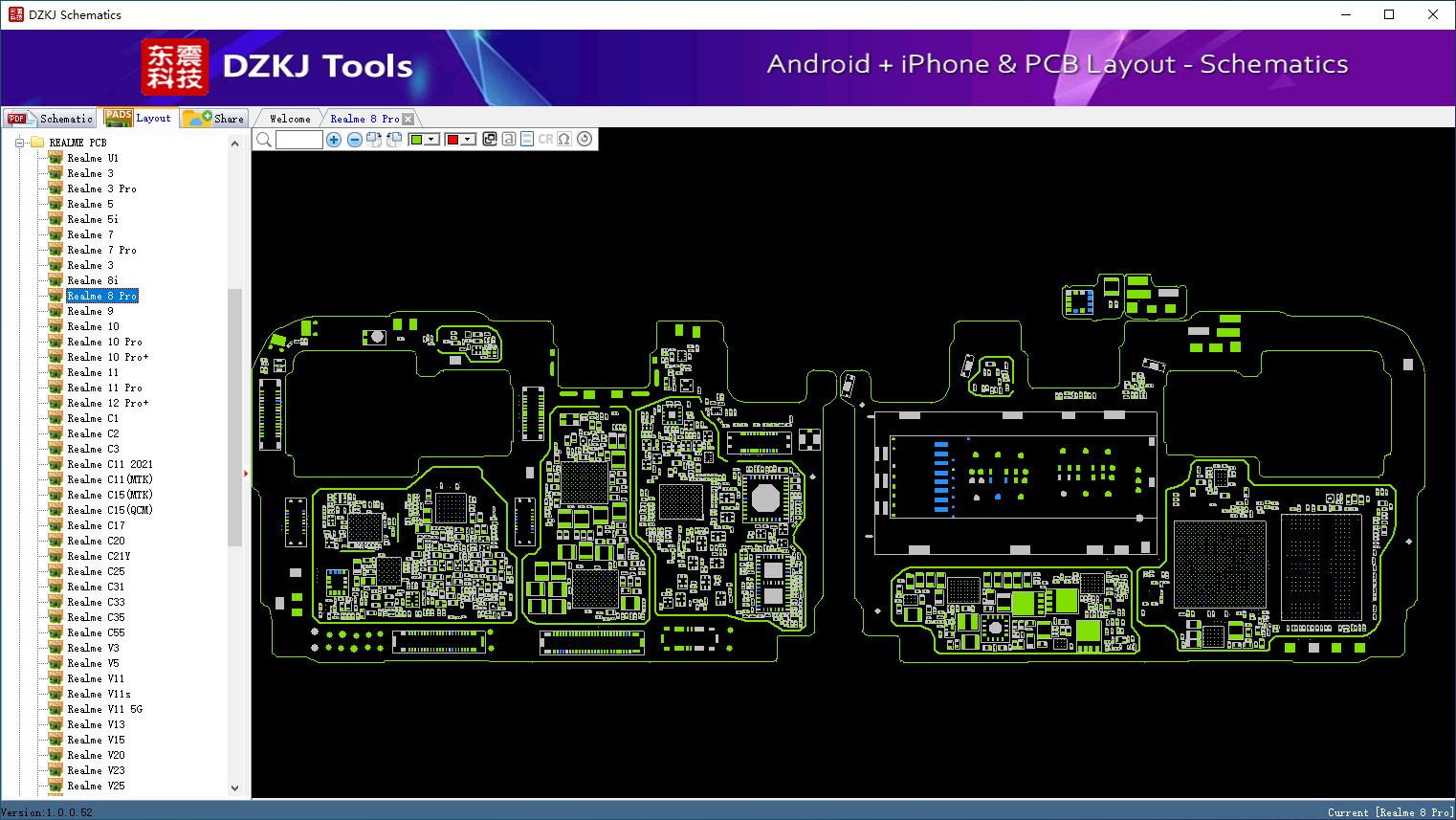The height and width of the screenshot is (820, 1456).
Task: Select highlighted Realme 8 Pro tree item
Action: point(102,296)
